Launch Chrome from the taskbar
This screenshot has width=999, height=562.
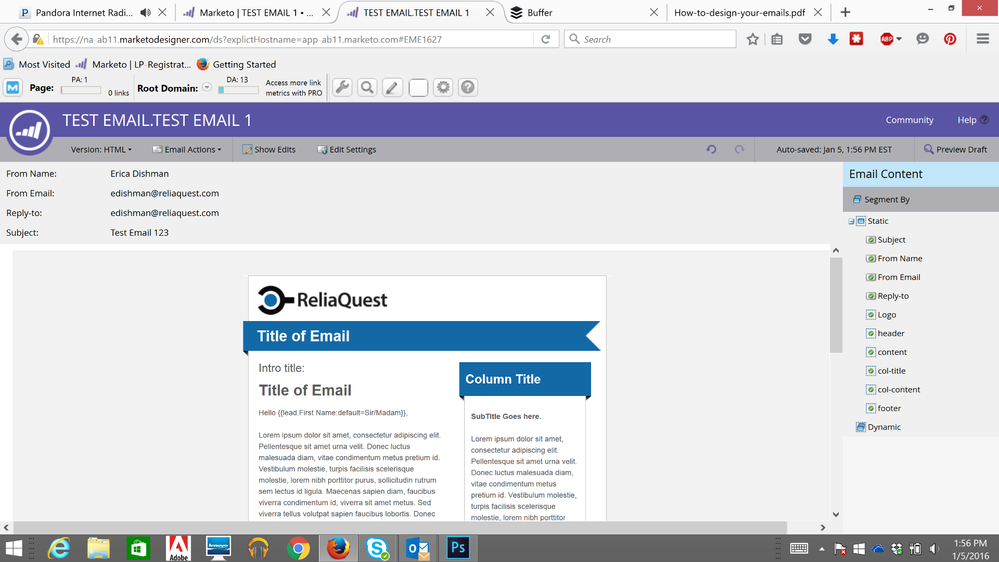[298, 547]
